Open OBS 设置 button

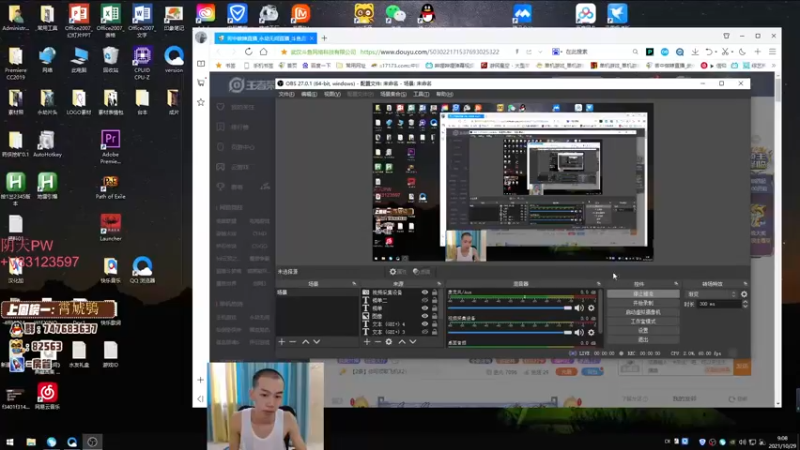pyautogui.click(x=643, y=331)
